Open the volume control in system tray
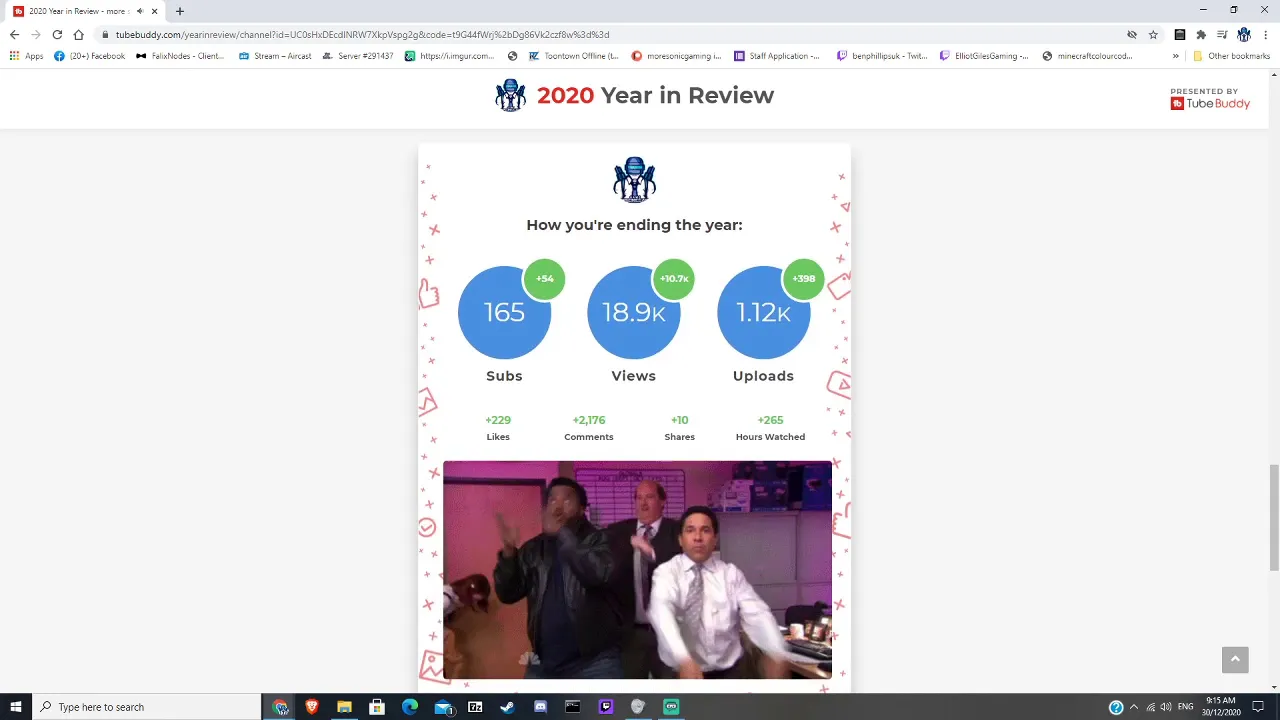 (1165, 707)
